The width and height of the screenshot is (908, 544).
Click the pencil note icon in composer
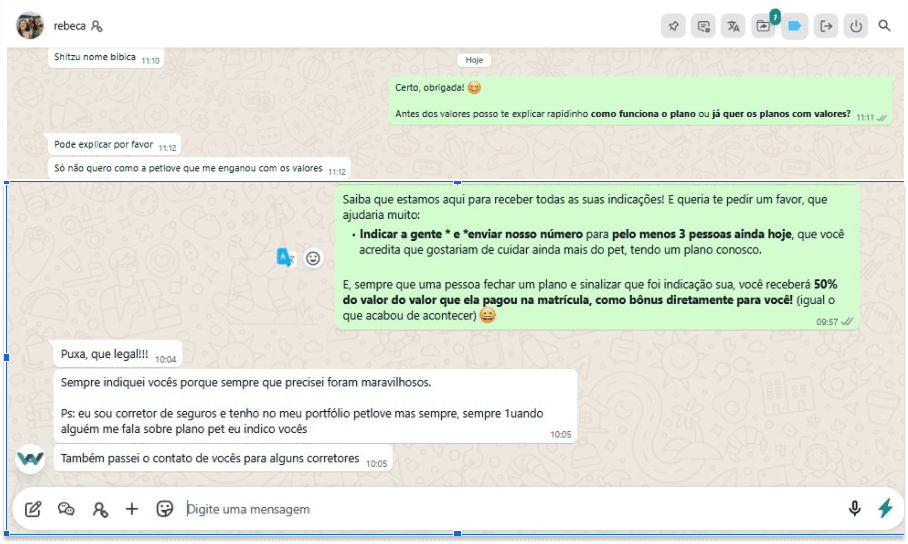33,509
